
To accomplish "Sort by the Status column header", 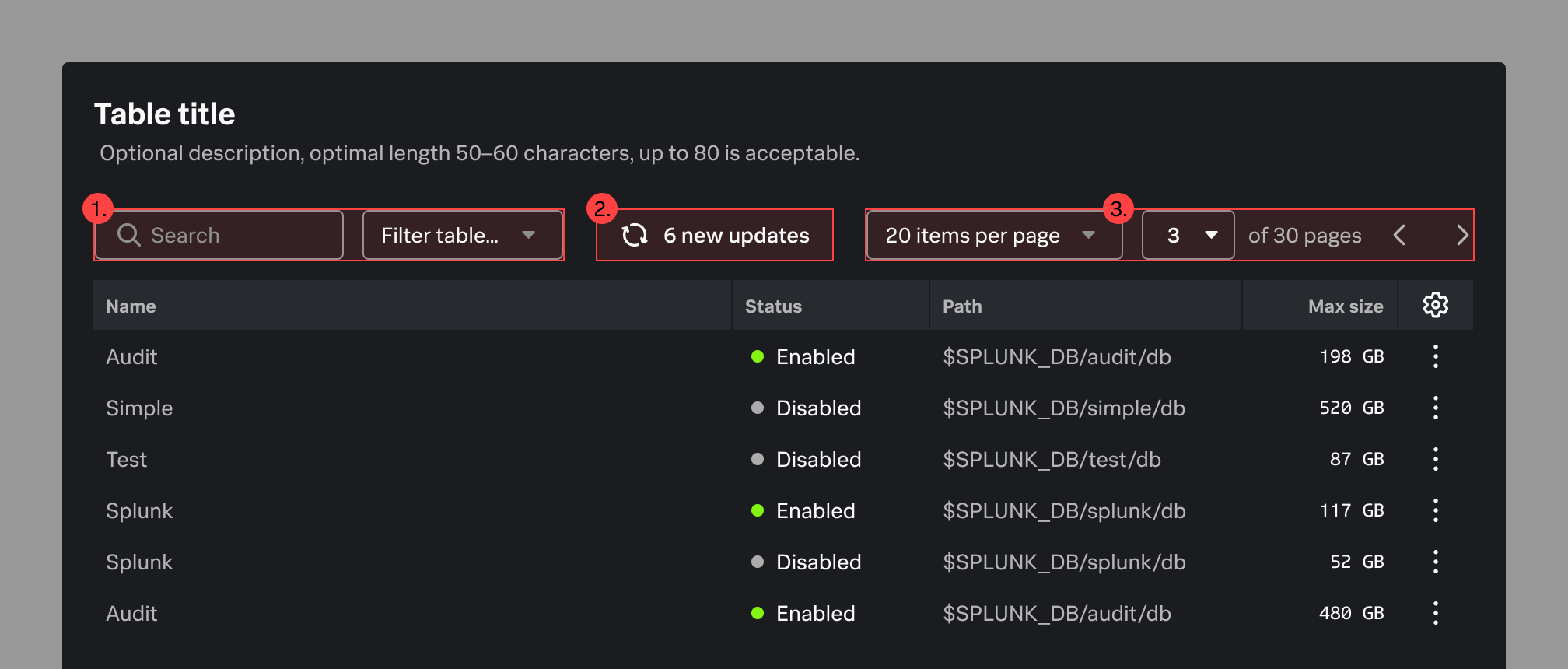I will point(773,306).
